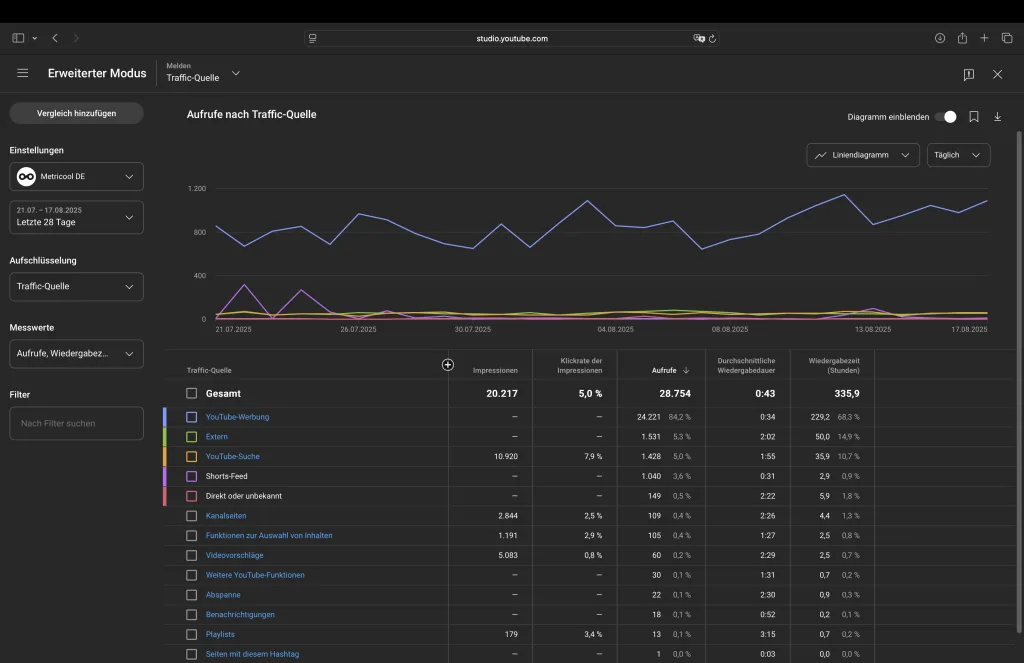Viewport: 1024px width, 663px height.
Task: Click the send feedback icon
Action: (x=968, y=74)
